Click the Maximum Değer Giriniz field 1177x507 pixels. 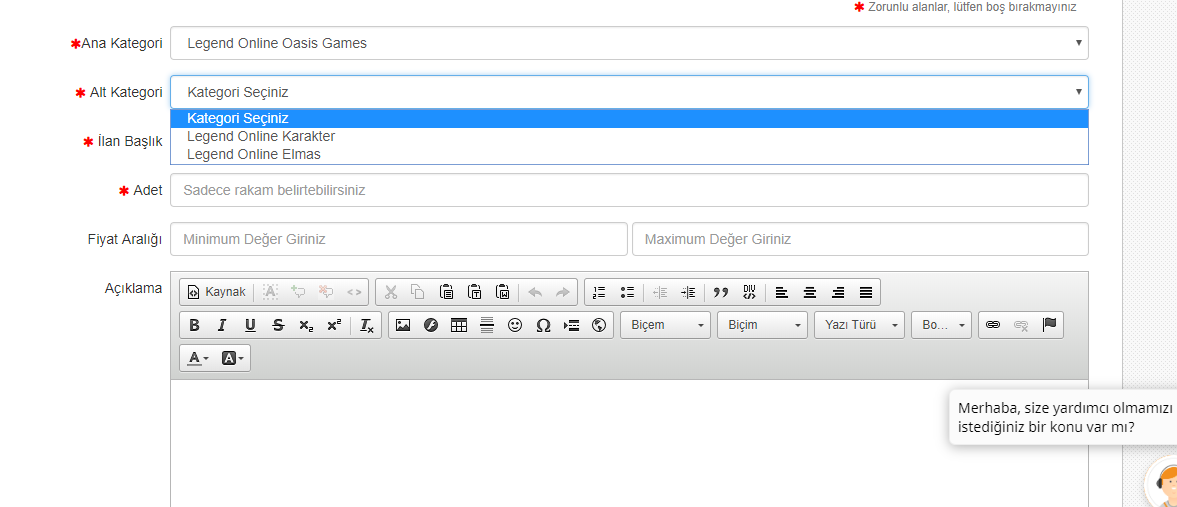(x=860, y=239)
